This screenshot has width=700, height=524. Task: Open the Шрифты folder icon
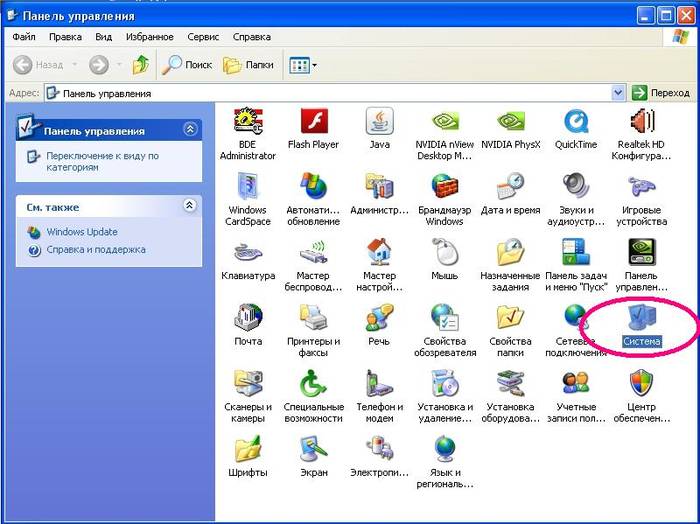click(x=247, y=449)
